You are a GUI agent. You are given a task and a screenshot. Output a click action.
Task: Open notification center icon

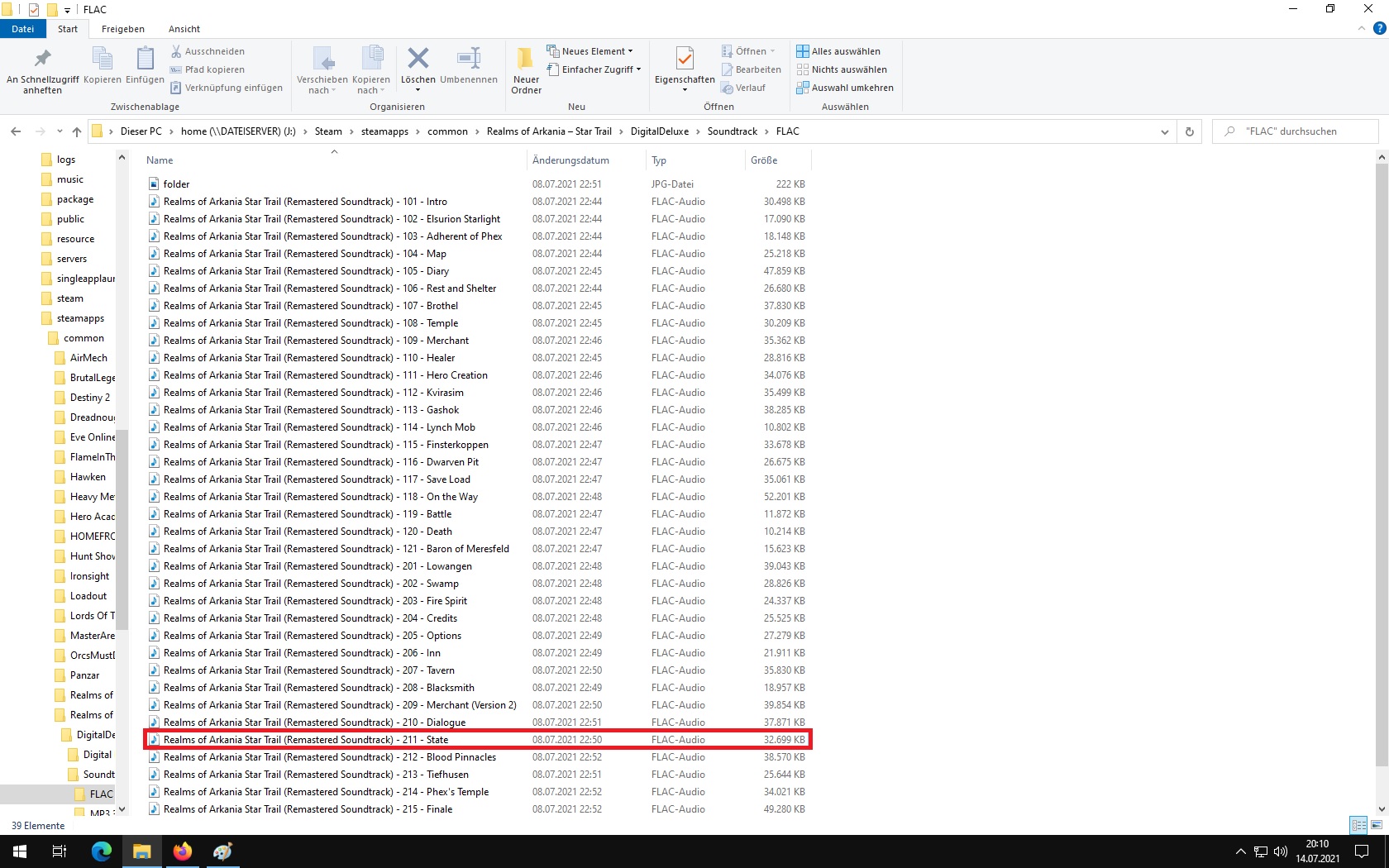tap(1362, 851)
